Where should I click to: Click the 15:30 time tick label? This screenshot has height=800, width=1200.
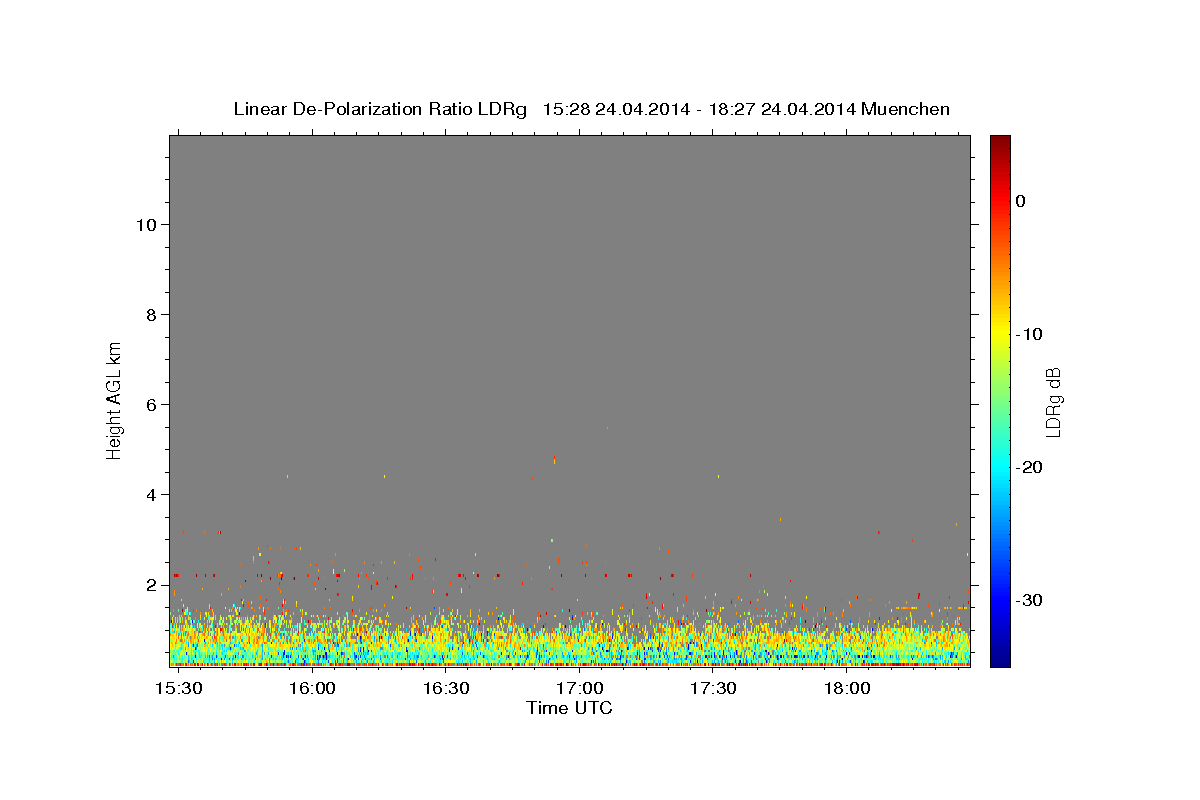(180, 689)
